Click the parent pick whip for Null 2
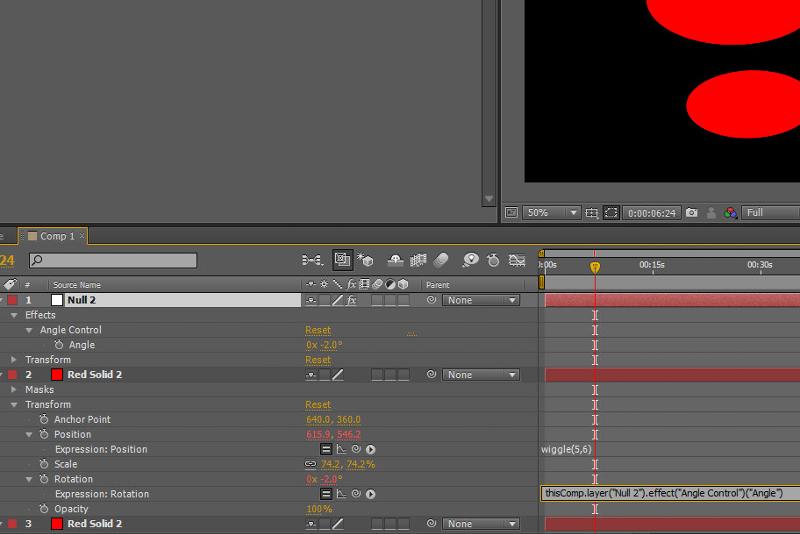 (x=432, y=300)
